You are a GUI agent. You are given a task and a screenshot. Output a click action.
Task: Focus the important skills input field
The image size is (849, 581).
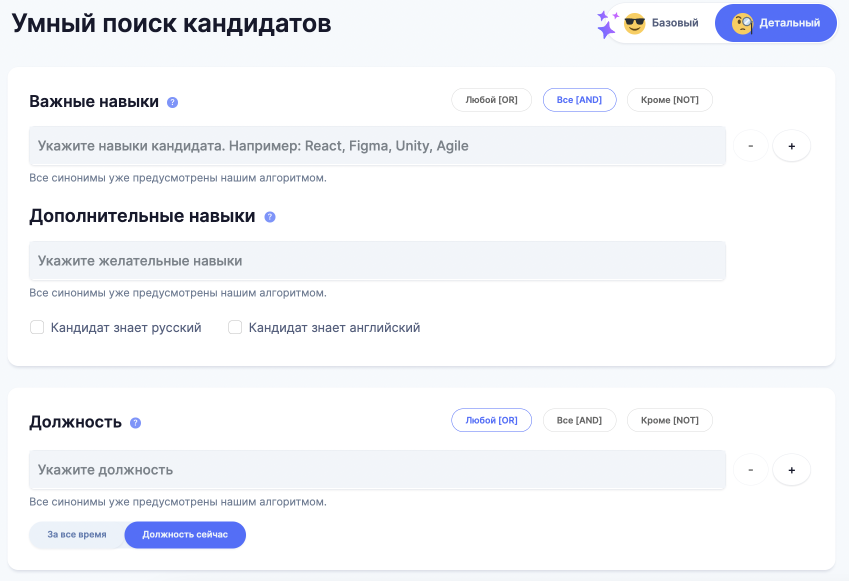(x=377, y=146)
